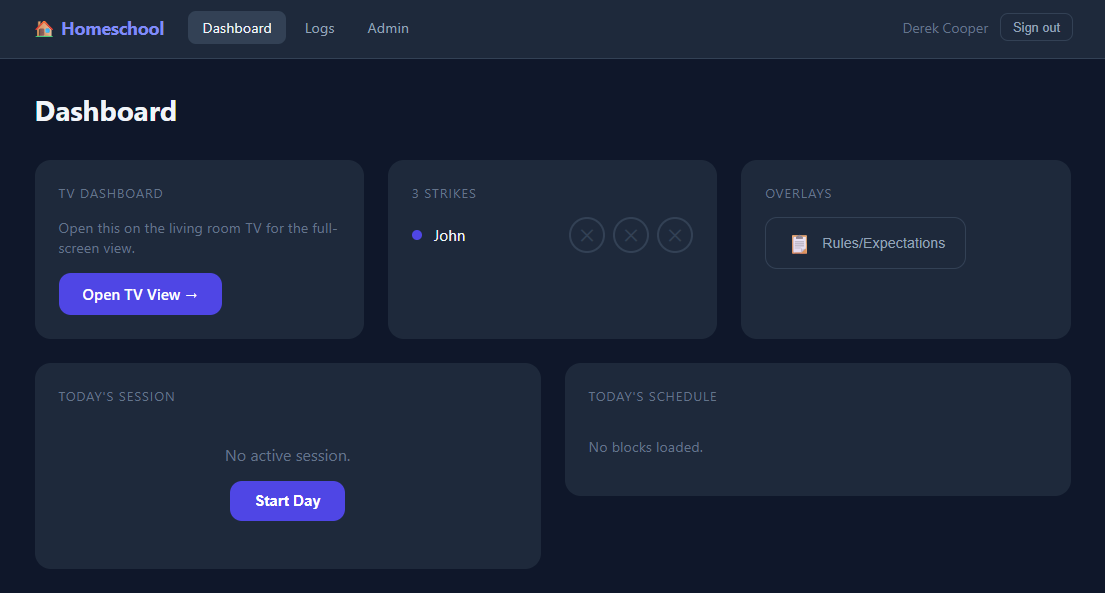The height and width of the screenshot is (593, 1105).
Task: Go to the Admin tab
Action: click(388, 28)
